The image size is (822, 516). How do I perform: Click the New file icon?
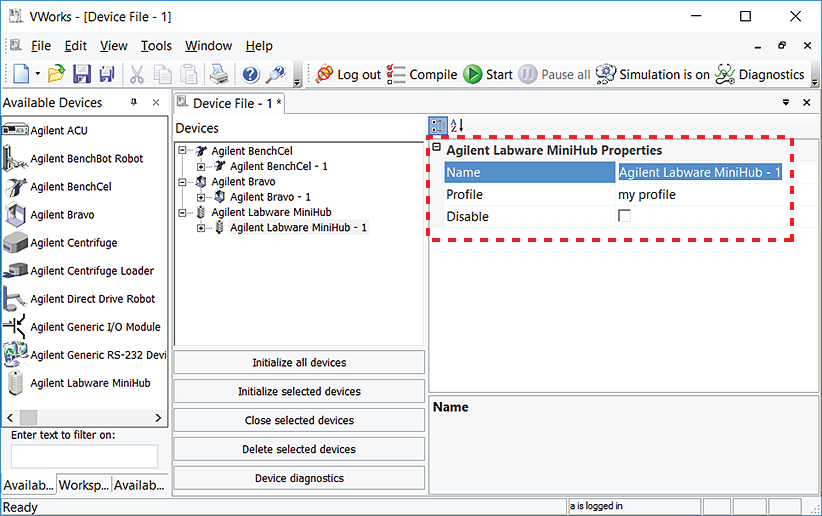pyautogui.click(x=21, y=74)
